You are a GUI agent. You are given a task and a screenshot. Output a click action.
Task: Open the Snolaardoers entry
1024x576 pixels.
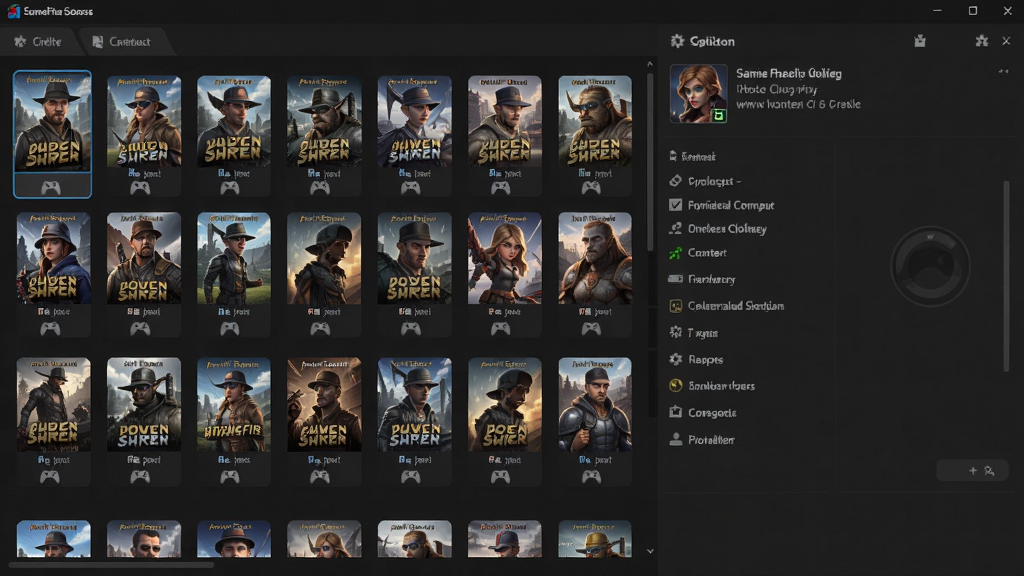pyautogui.click(x=721, y=386)
